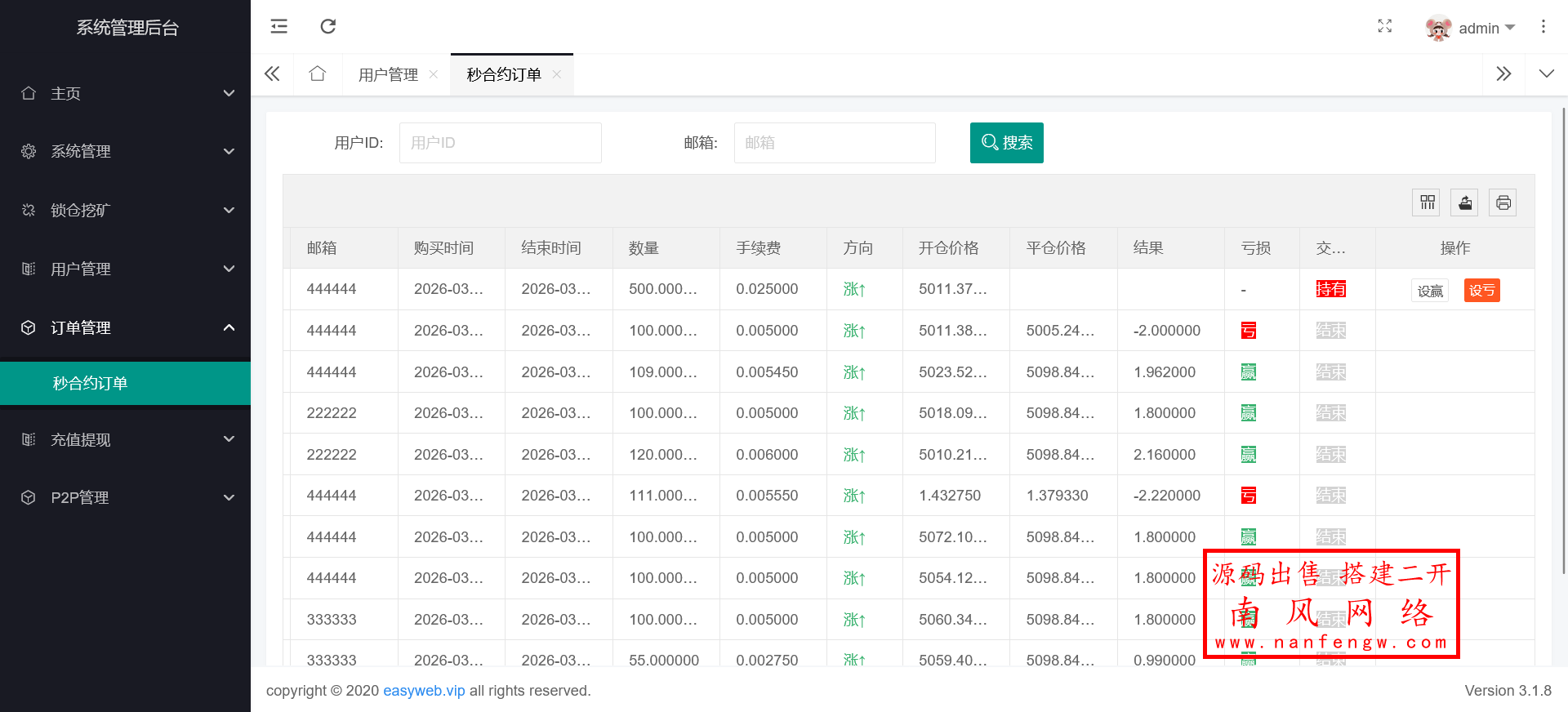The height and width of the screenshot is (712, 1568).
Task: Click 设赢 button in first row
Action: 1430,291
